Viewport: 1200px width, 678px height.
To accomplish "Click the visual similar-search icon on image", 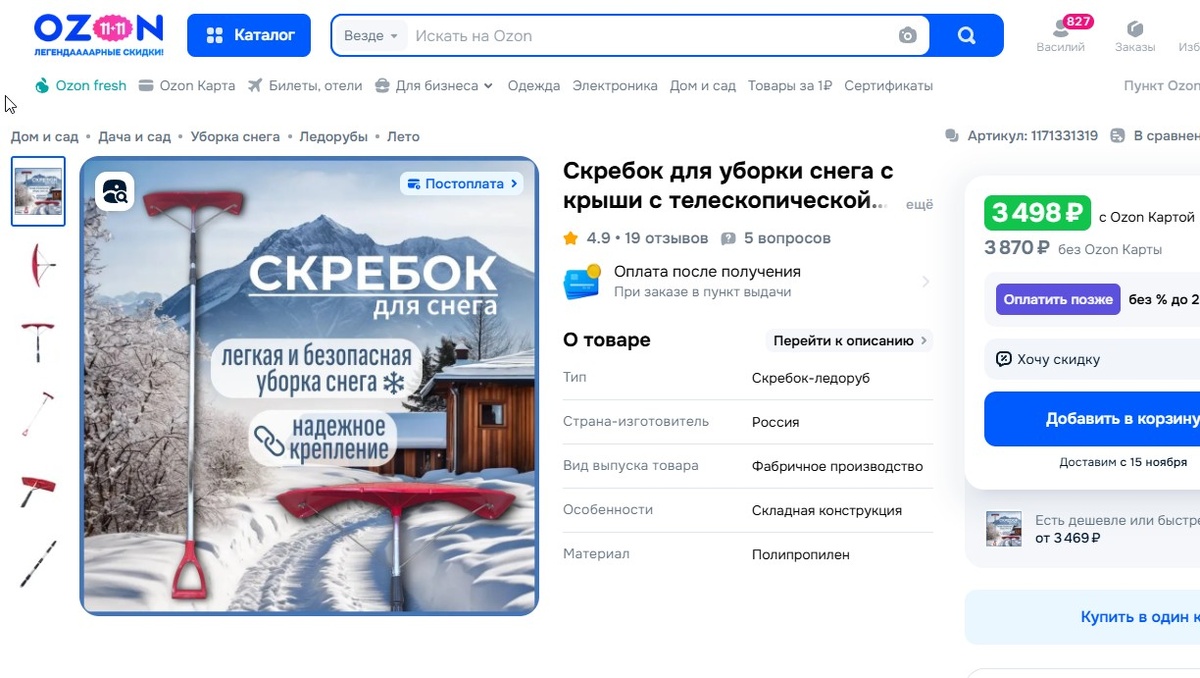I will click(115, 192).
